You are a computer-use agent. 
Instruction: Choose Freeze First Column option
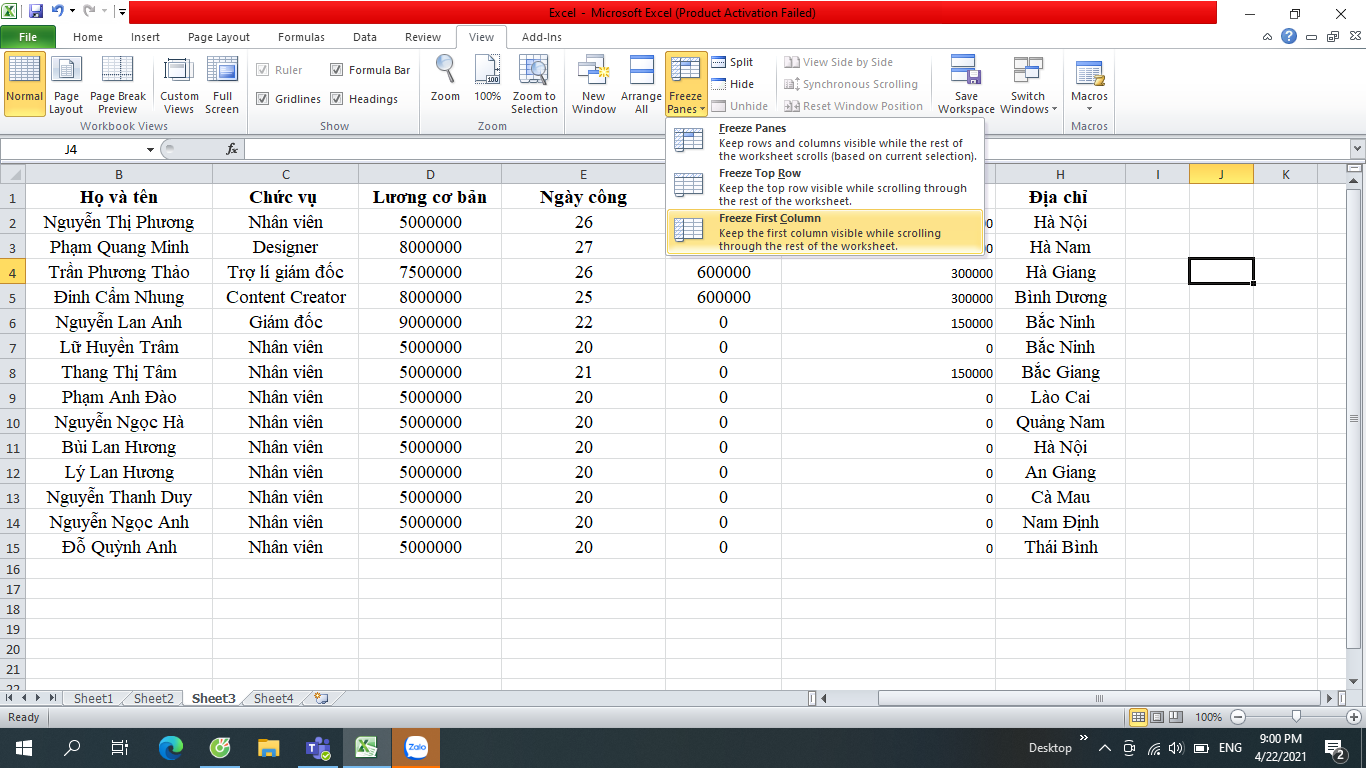click(x=826, y=232)
